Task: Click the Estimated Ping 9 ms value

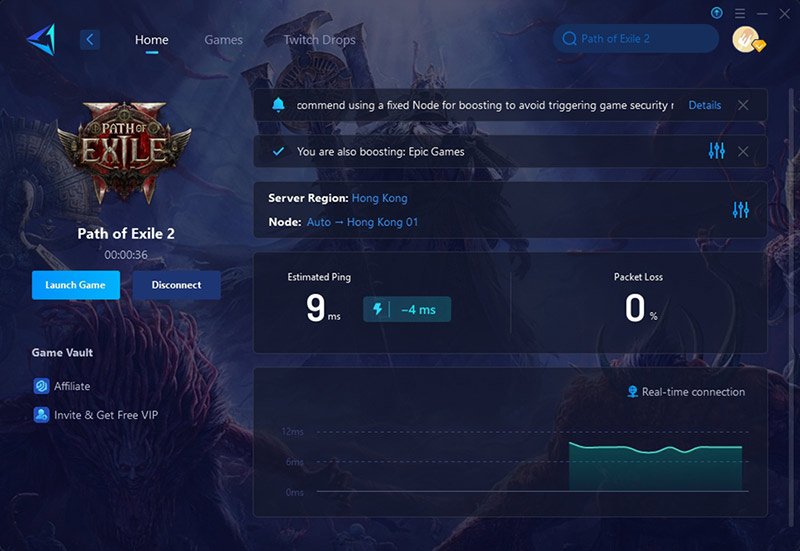Action: pos(322,309)
